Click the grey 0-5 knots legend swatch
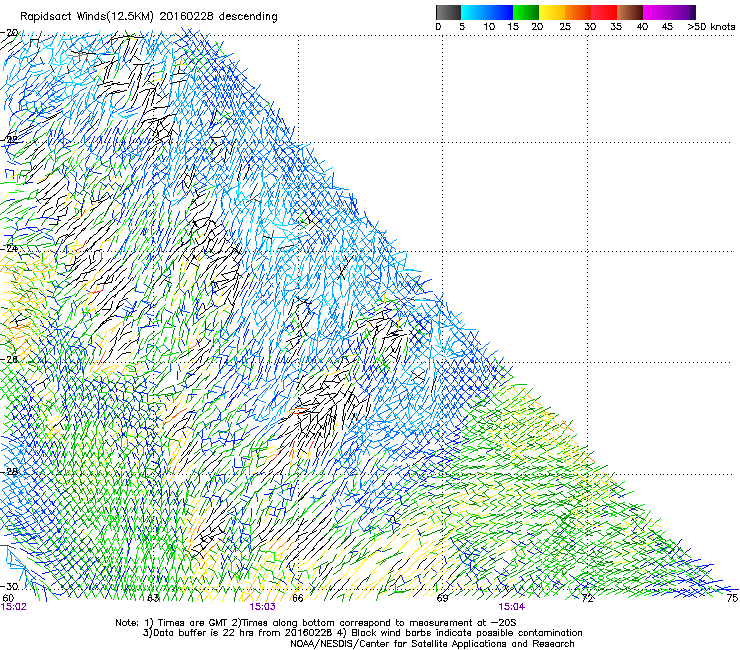This screenshot has width=740, height=650. [448, 12]
